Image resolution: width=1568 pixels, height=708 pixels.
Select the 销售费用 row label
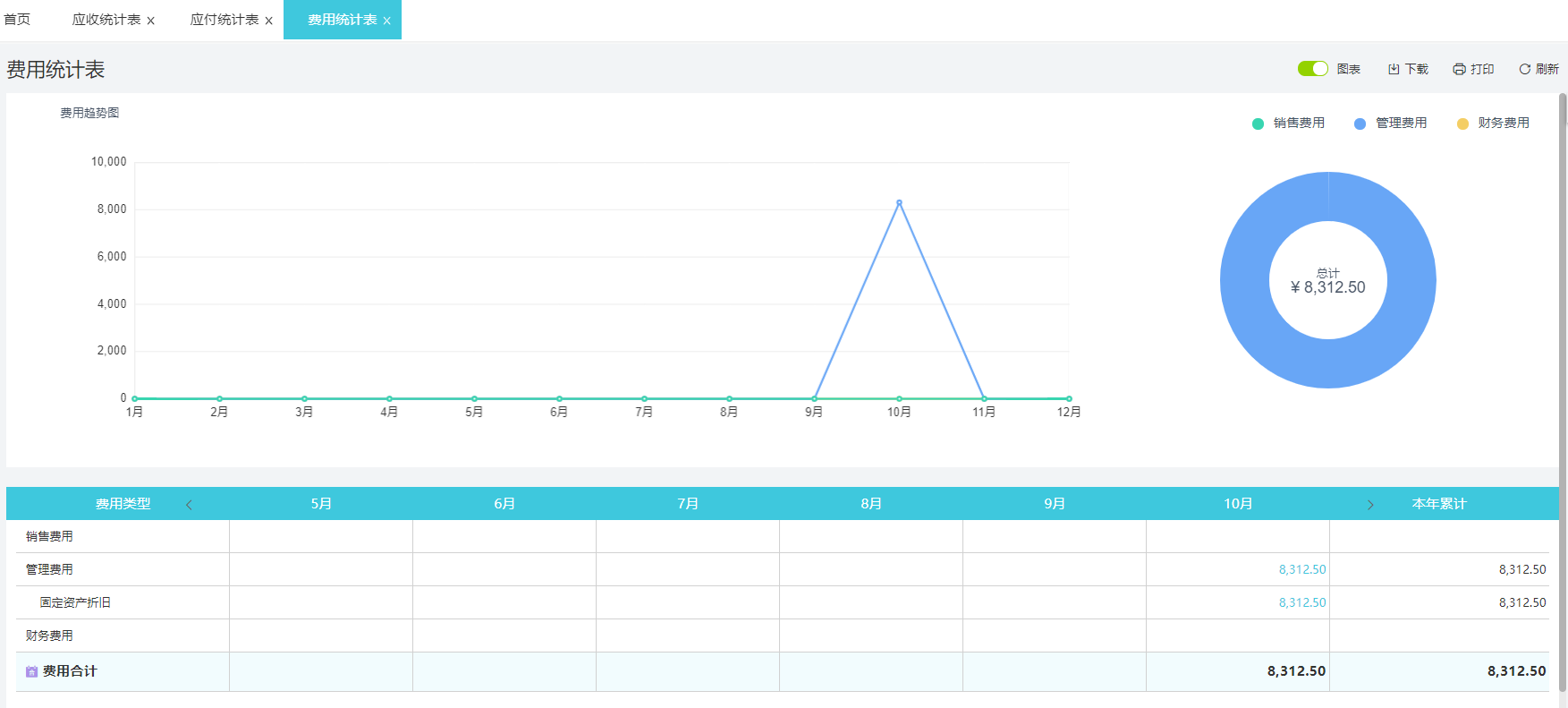point(49,536)
